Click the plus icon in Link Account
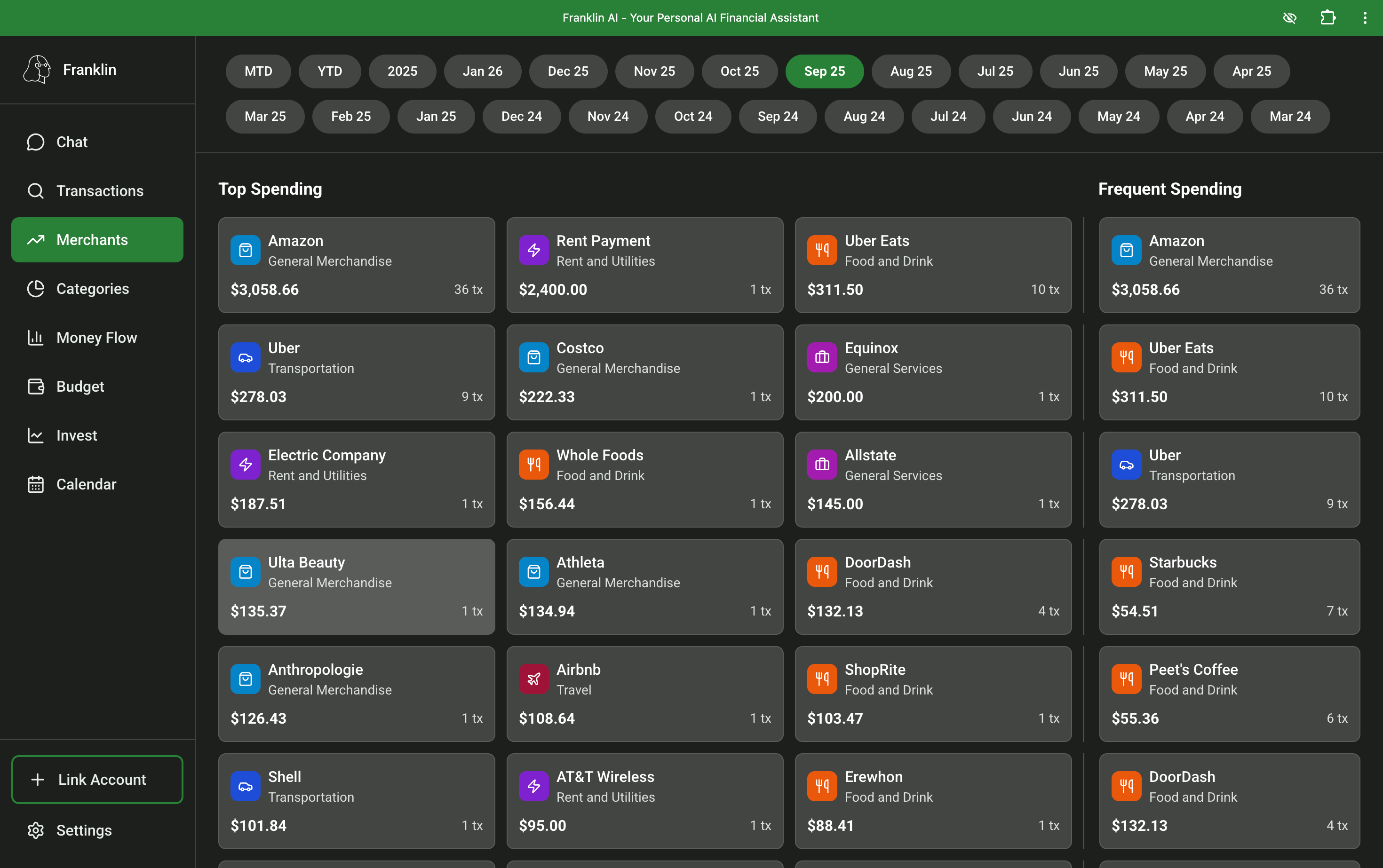Image resolution: width=1383 pixels, height=868 pixels. pyautogui.click(x=37, y=780)
